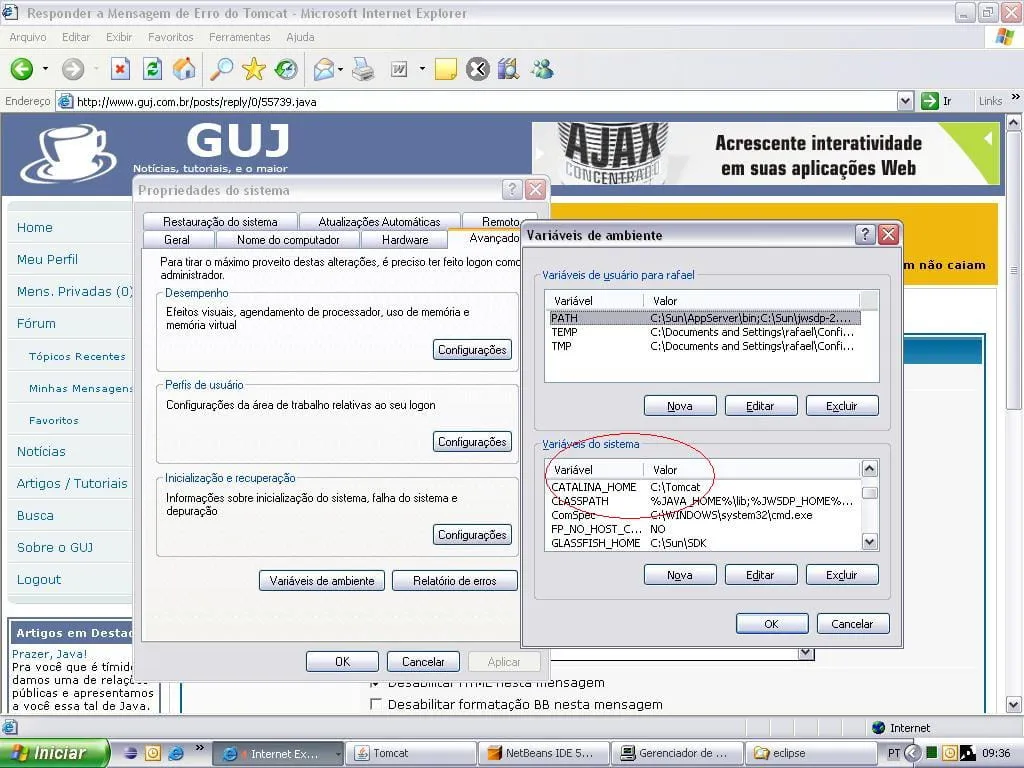Click the IE Forward arrow button
The image size is (1024, 768).
click(73, 69)
